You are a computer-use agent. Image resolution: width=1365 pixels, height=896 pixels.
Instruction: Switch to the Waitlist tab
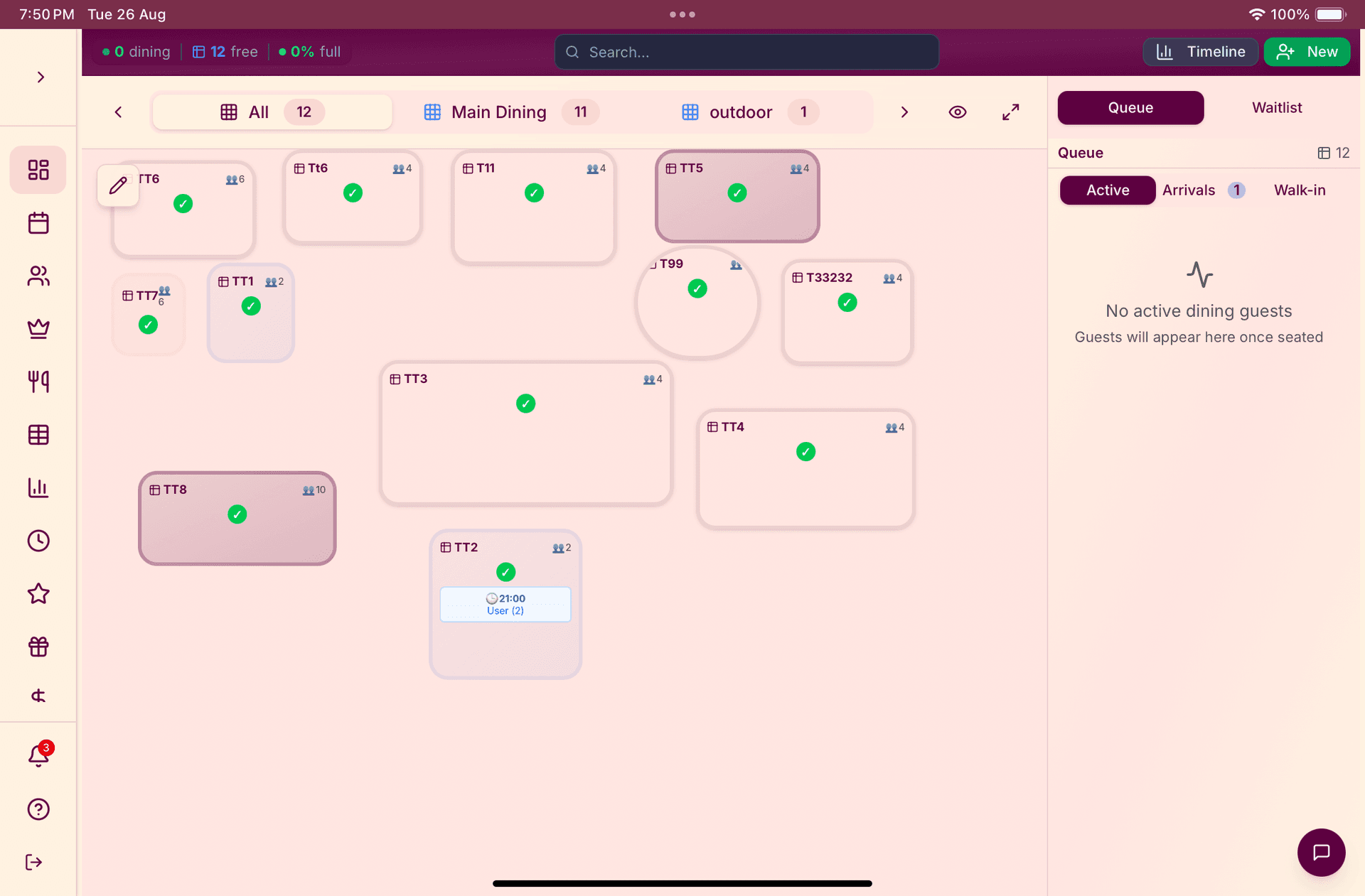point(1277,107)
